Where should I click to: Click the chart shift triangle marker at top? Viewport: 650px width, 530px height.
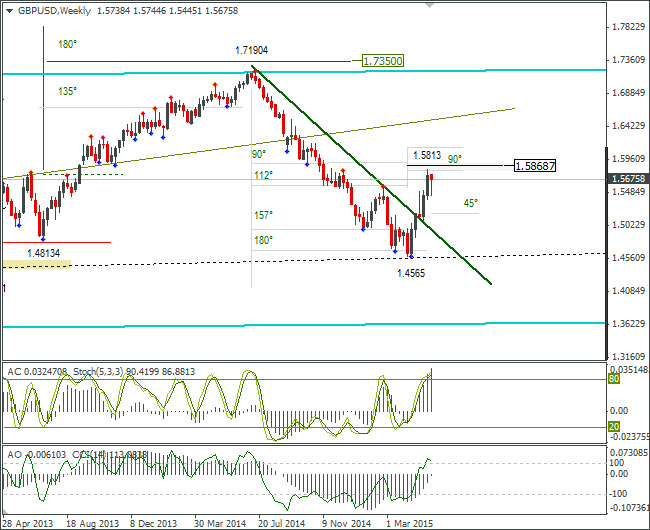[x=429, y=5]
